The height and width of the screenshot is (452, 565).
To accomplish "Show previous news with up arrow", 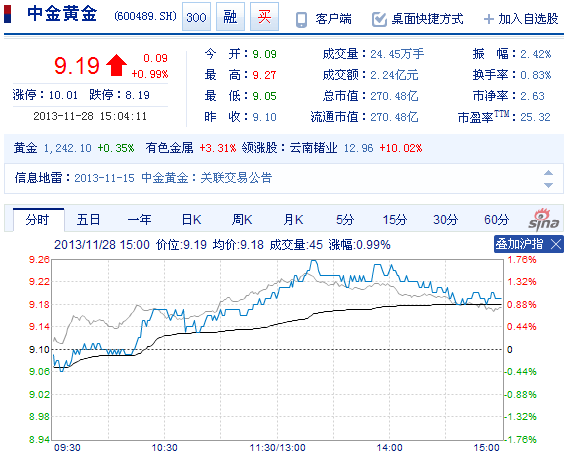I will pos(548,173).
